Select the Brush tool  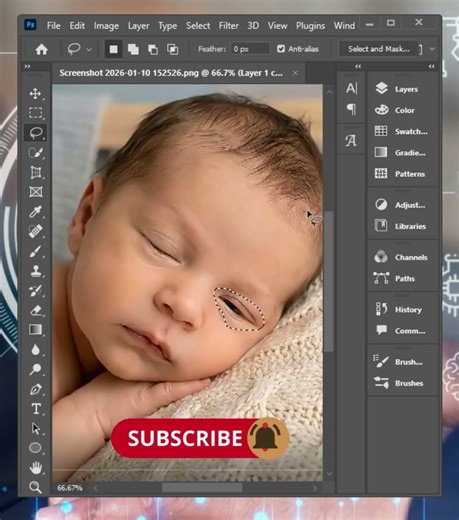coord(35,251)
